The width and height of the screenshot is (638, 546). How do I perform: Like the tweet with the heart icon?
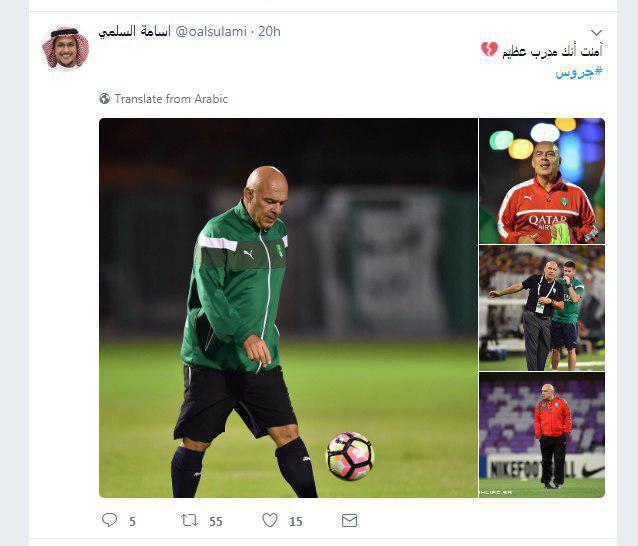(270, 520)
